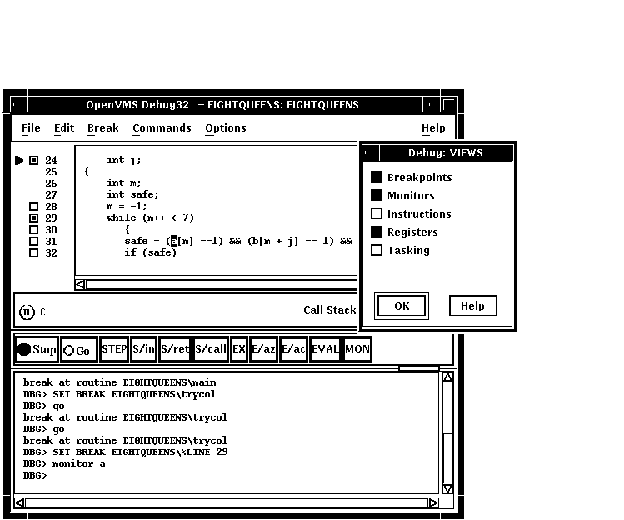
Task: Click the EVAL evaluate button
Action: pyautogui.click(x=325, y=350)
